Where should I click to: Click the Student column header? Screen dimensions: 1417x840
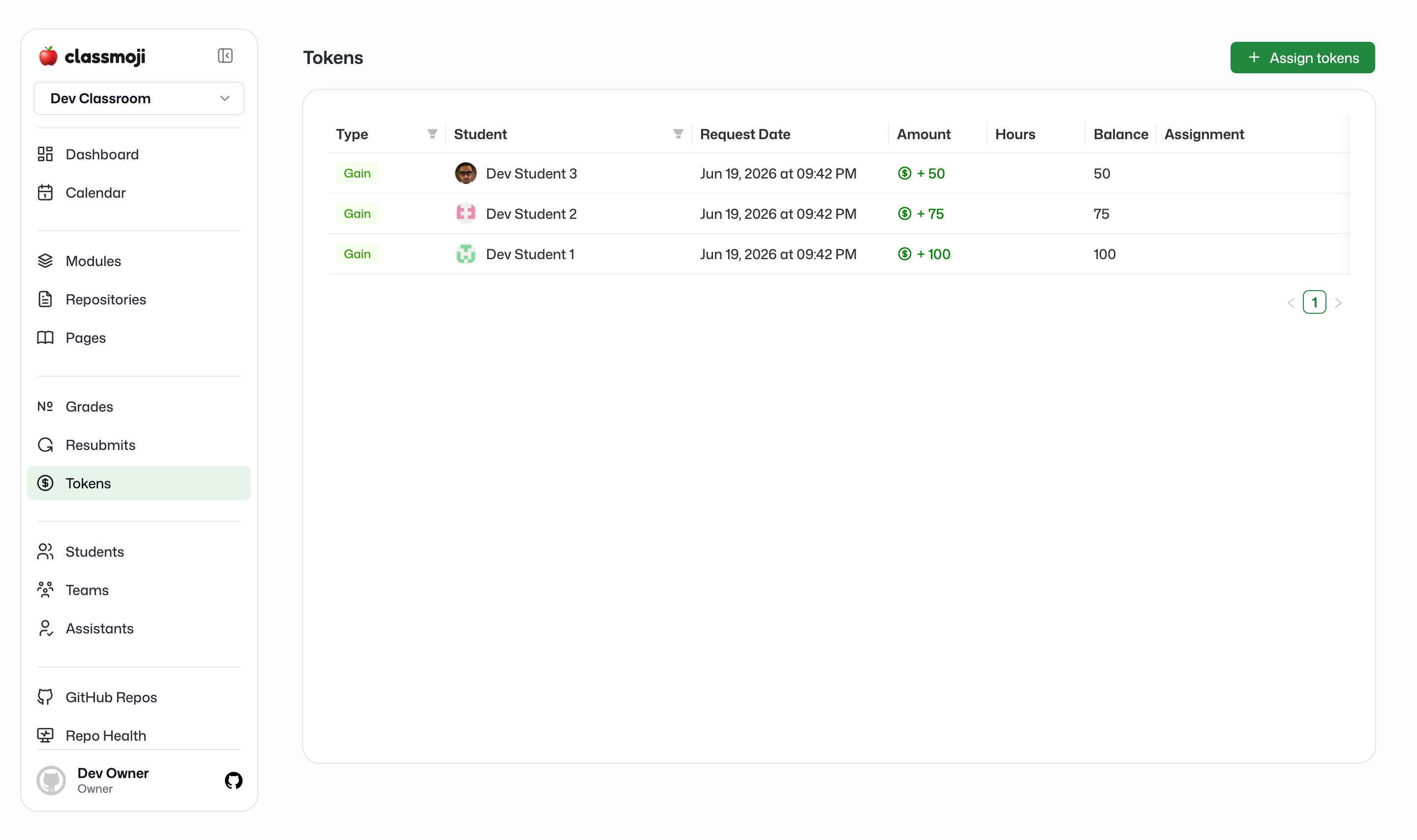click(481, 134)
